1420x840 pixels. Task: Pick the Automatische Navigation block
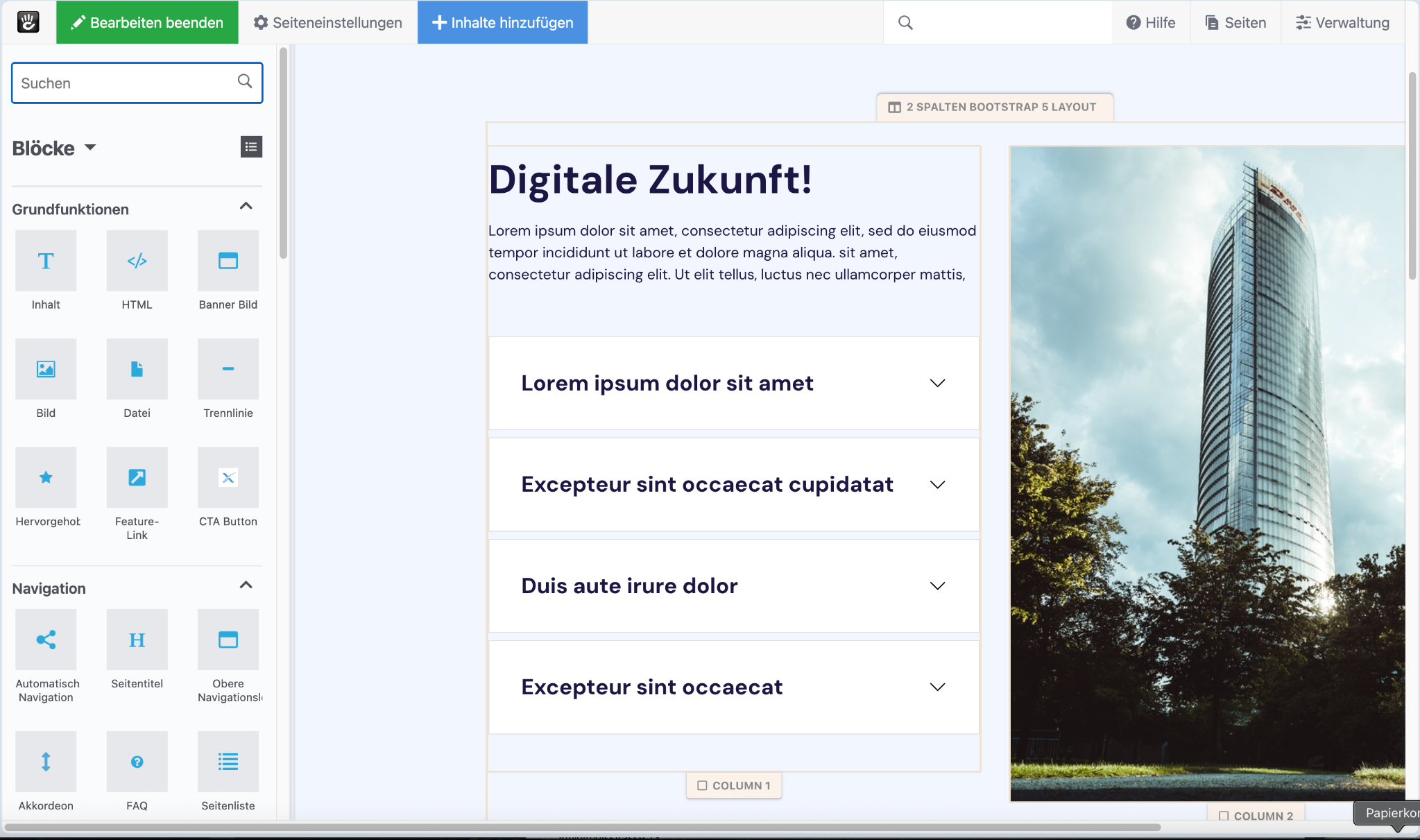[46, 640]
